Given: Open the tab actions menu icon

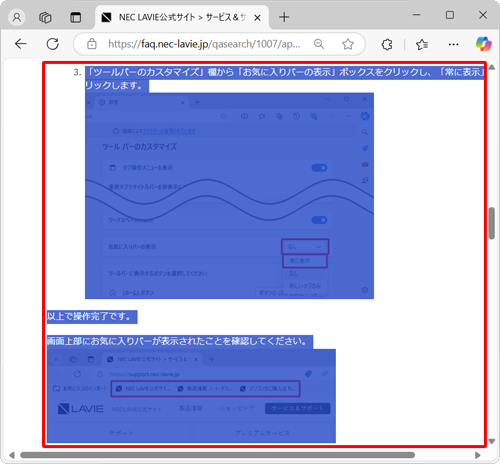Looking at the screenshot, I should (45, 17).
